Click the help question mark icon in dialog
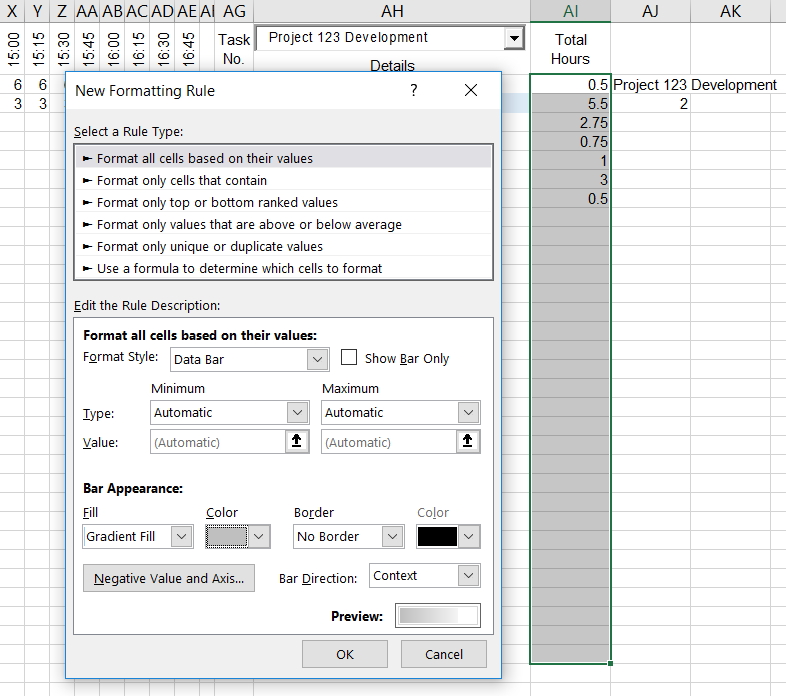Viewport: 786px width, 696px height. (x=414, y=90)
